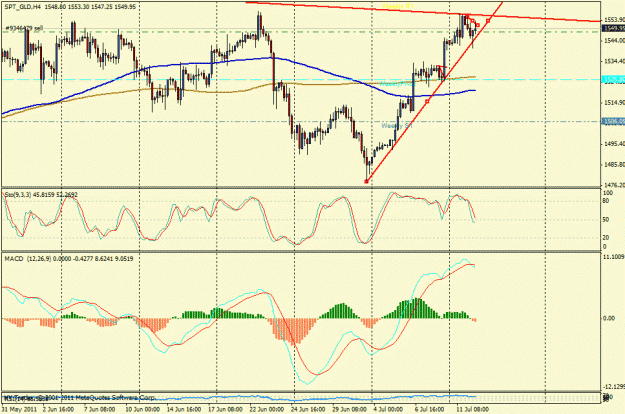The image size is (625, 414).
Task: Select the blue moving average line
Action: coord(239,60)
